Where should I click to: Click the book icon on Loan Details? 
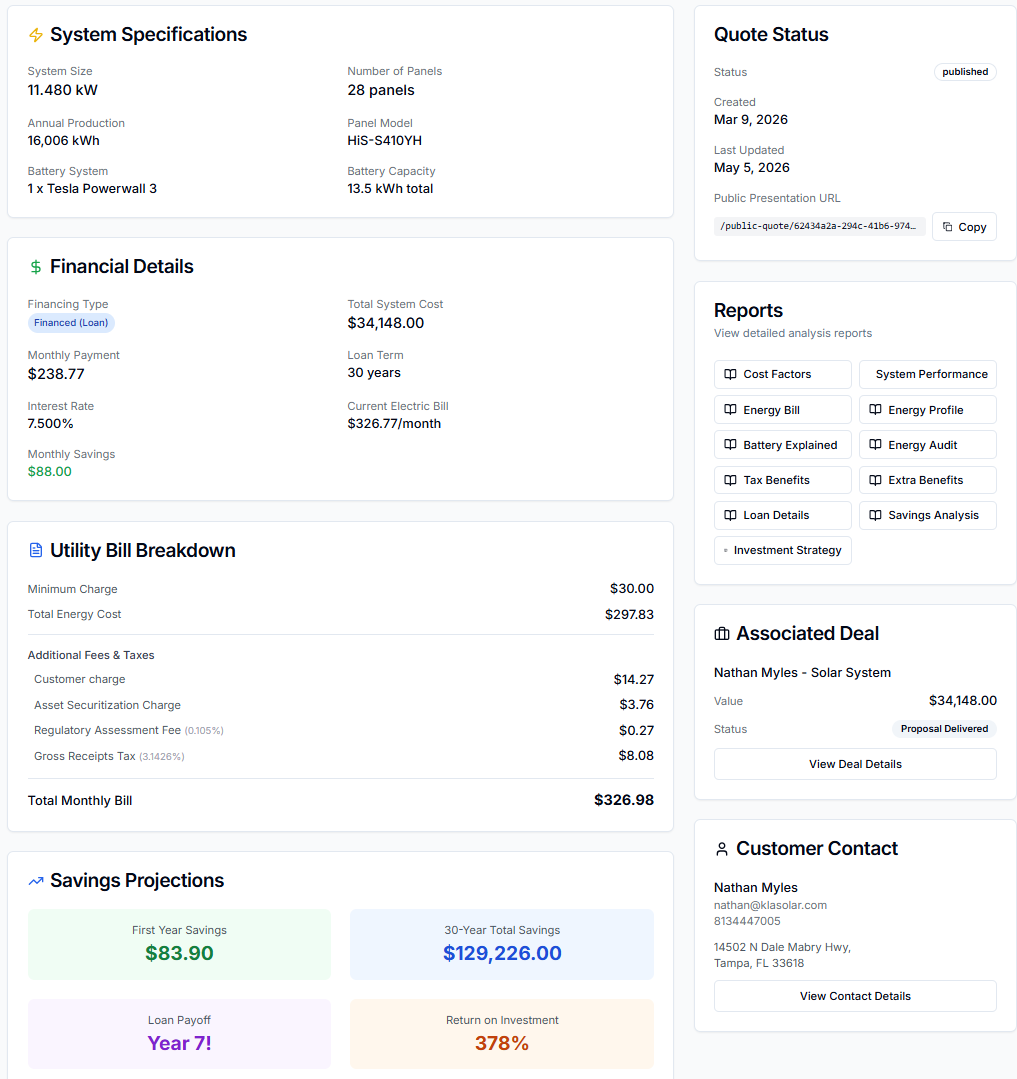(x=730, y=515)
